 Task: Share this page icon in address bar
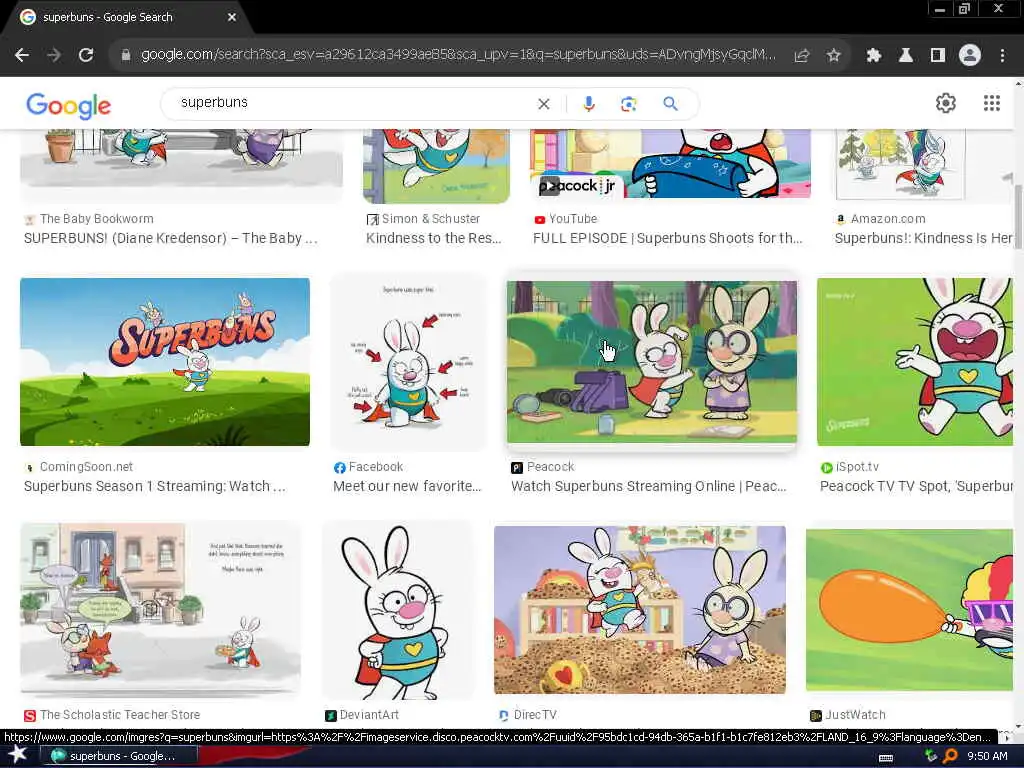coord(801,56)
